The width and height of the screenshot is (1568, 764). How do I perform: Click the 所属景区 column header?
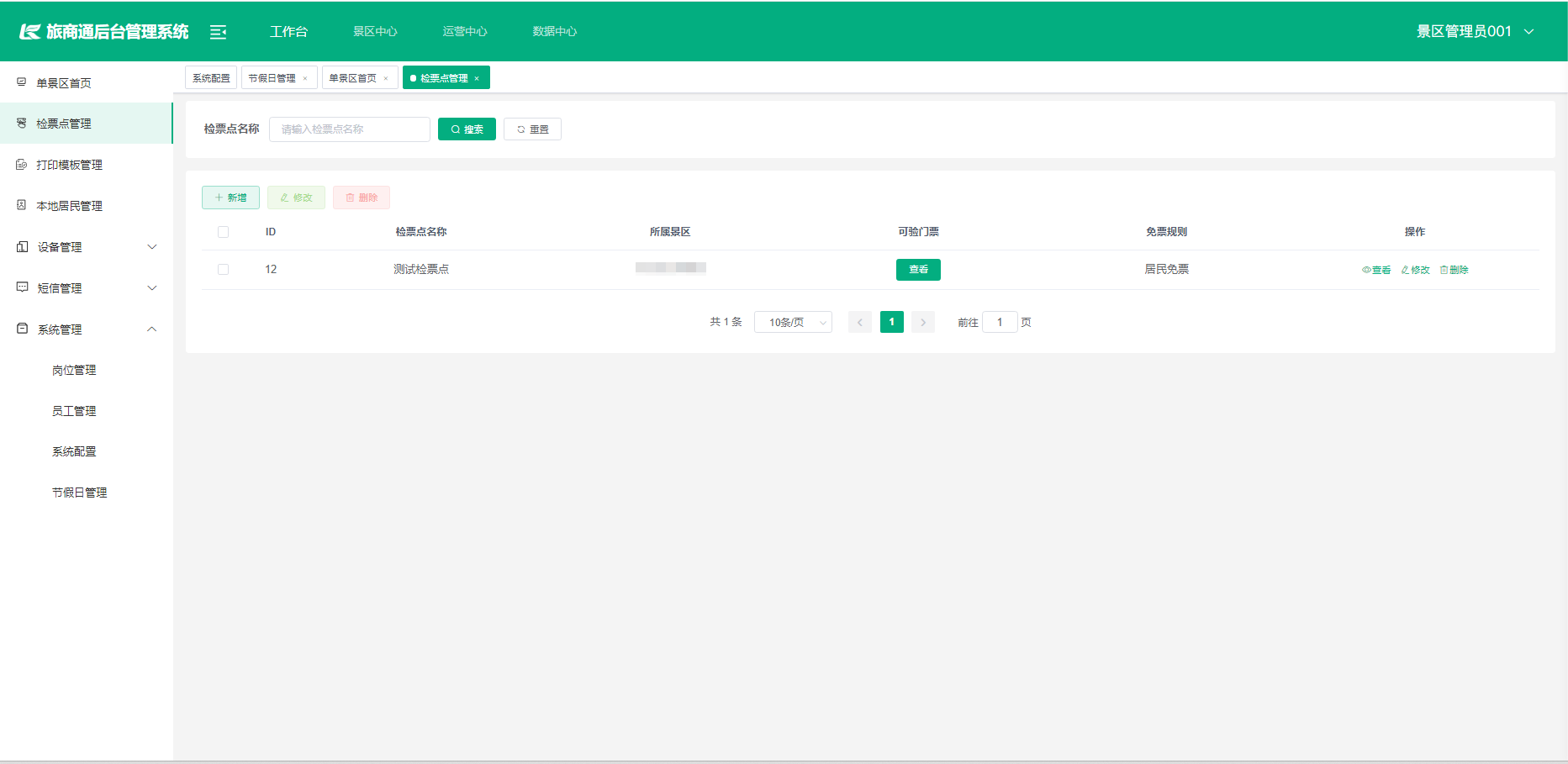click(670, 232)
